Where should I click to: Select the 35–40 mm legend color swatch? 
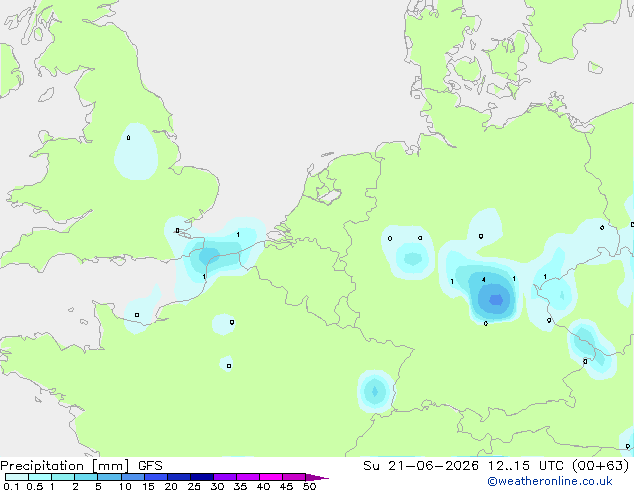coord(247,477)
